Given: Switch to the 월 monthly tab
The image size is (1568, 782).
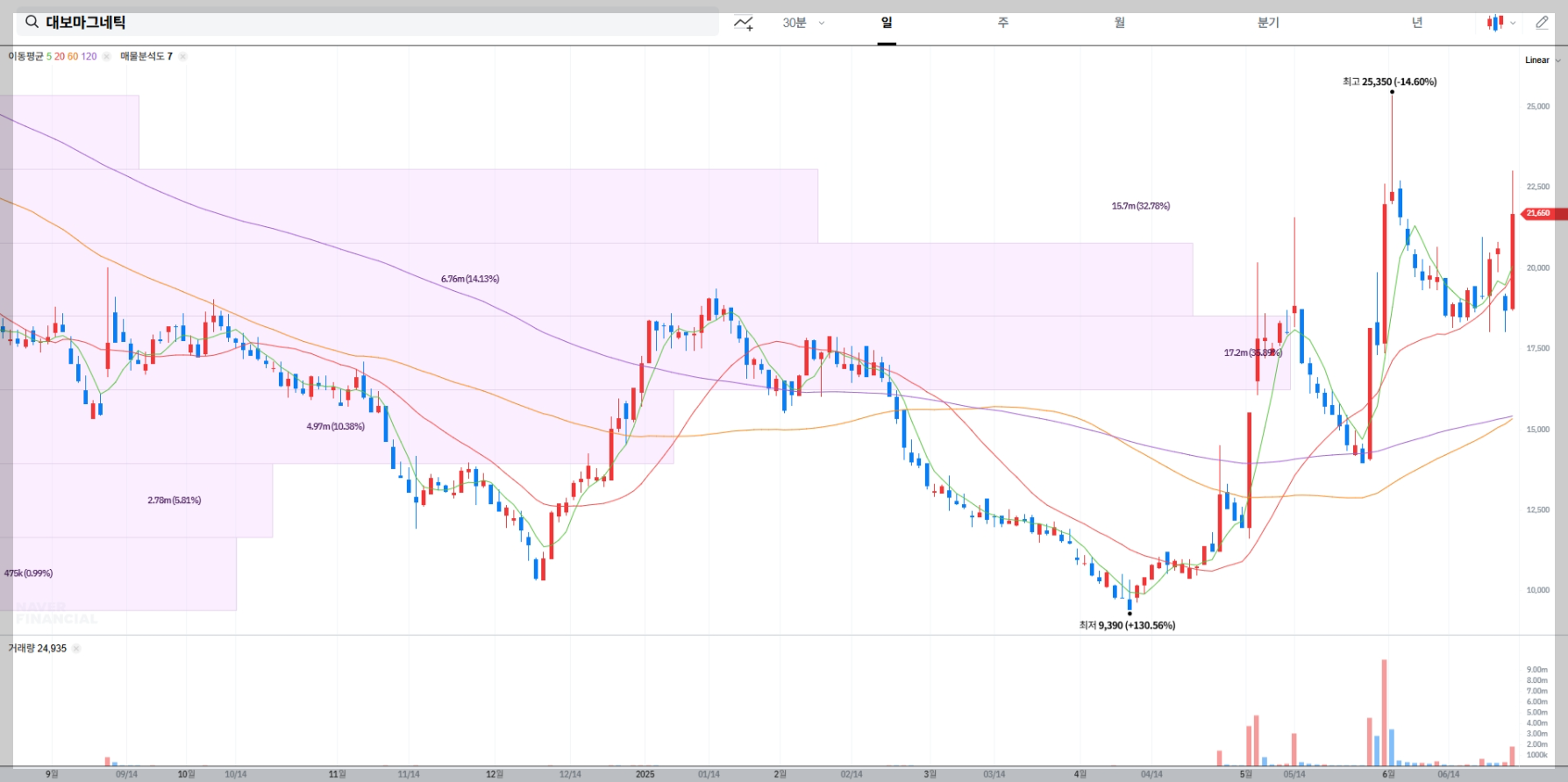Looking at the screenshot, I should coord(1120,23).
